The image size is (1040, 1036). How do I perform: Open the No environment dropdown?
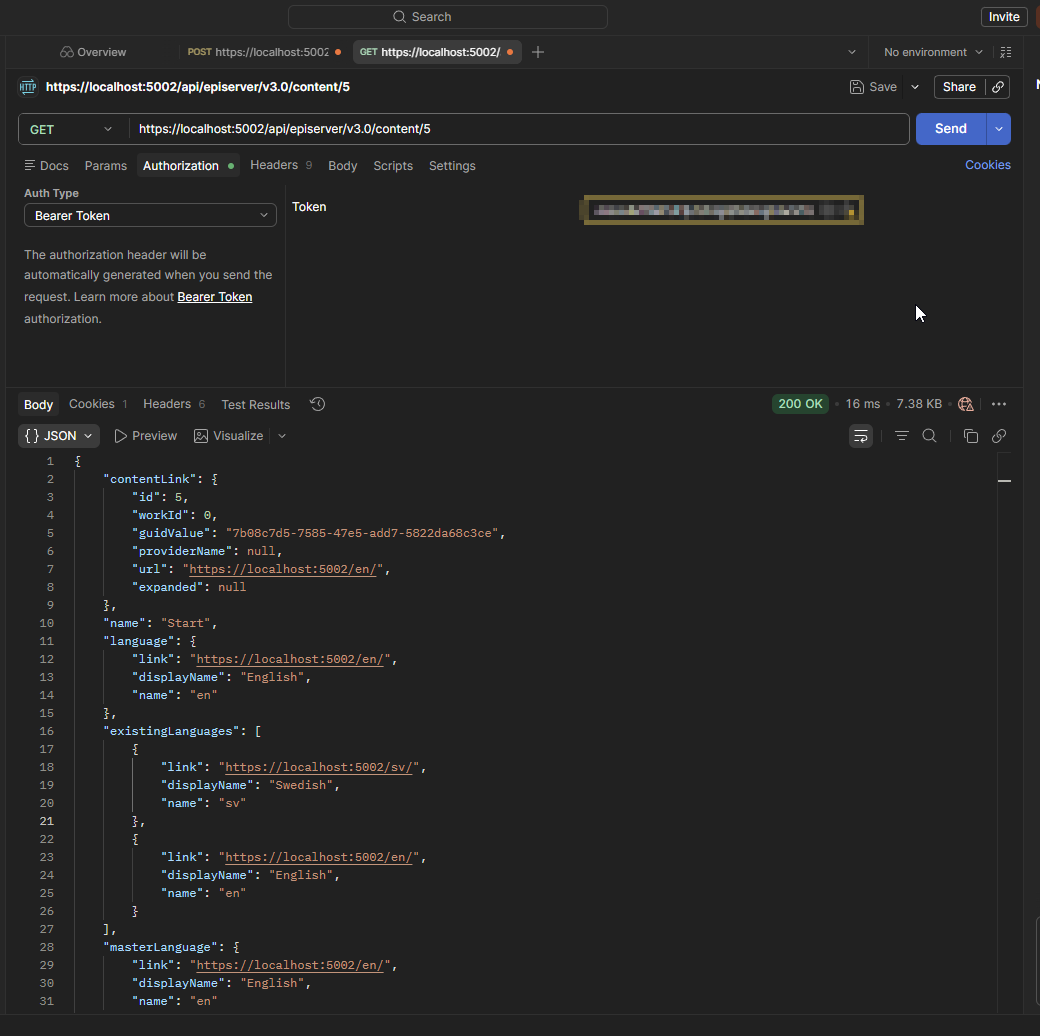933,52
